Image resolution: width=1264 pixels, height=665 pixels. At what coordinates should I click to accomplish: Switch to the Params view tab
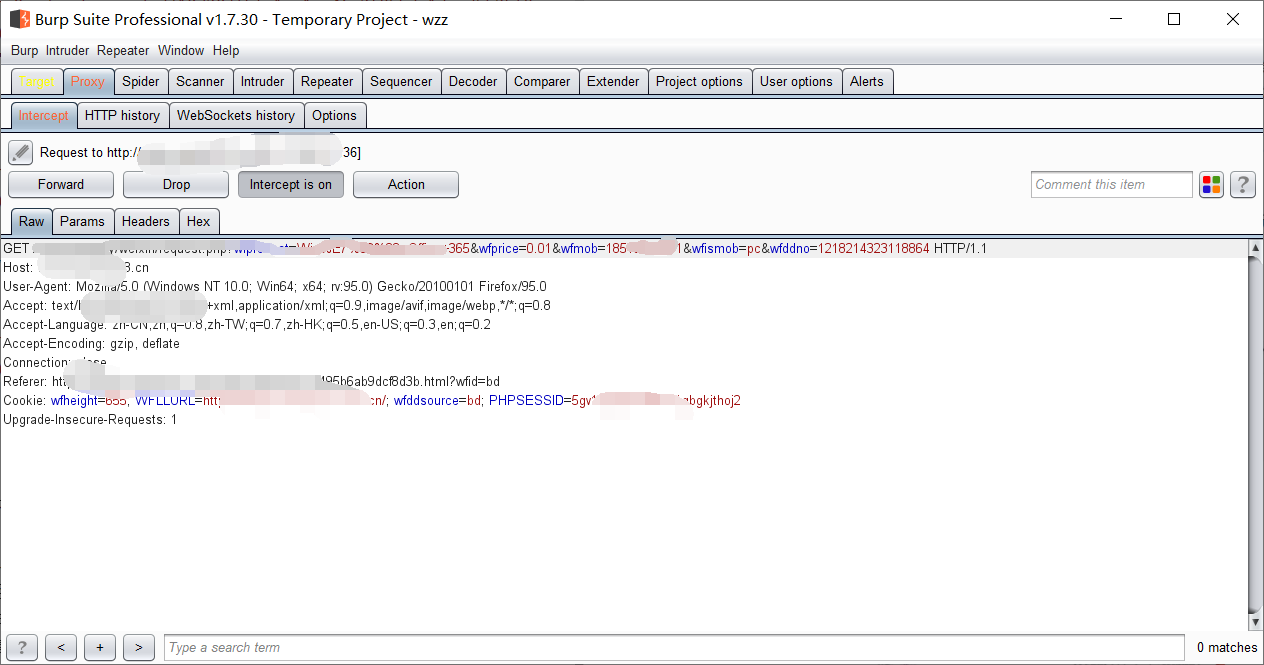pyautogui.click(x=82, y=221)
